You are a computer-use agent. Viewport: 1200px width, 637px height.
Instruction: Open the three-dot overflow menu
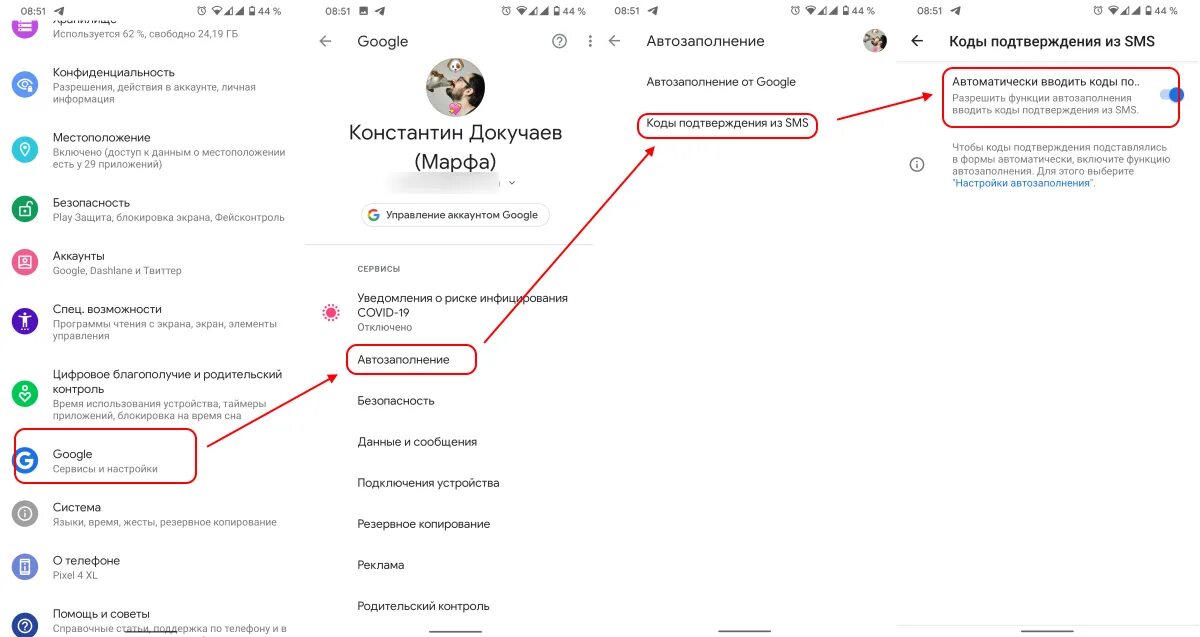click(x=590, y=41)
